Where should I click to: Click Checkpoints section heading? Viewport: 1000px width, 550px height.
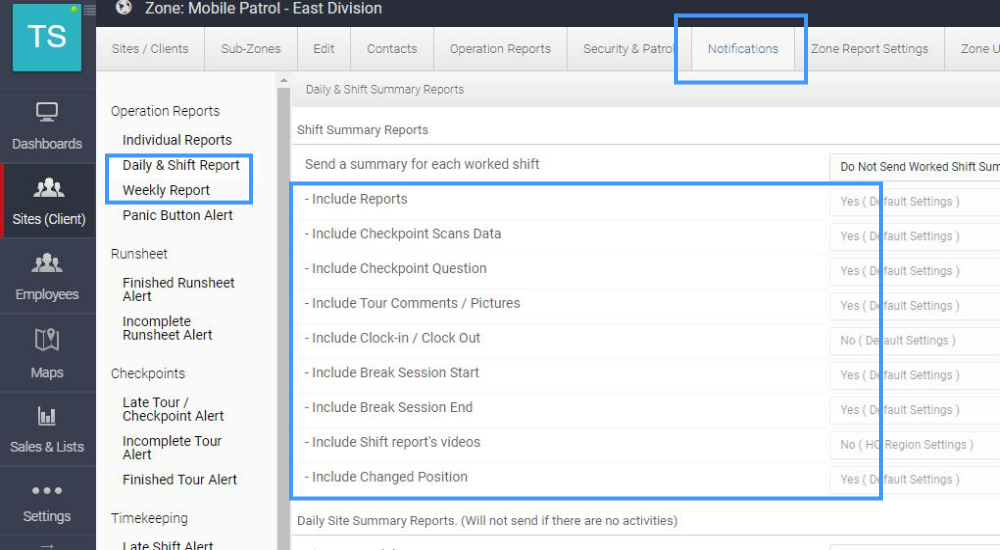pyautogui.click(x=148, y=373)
